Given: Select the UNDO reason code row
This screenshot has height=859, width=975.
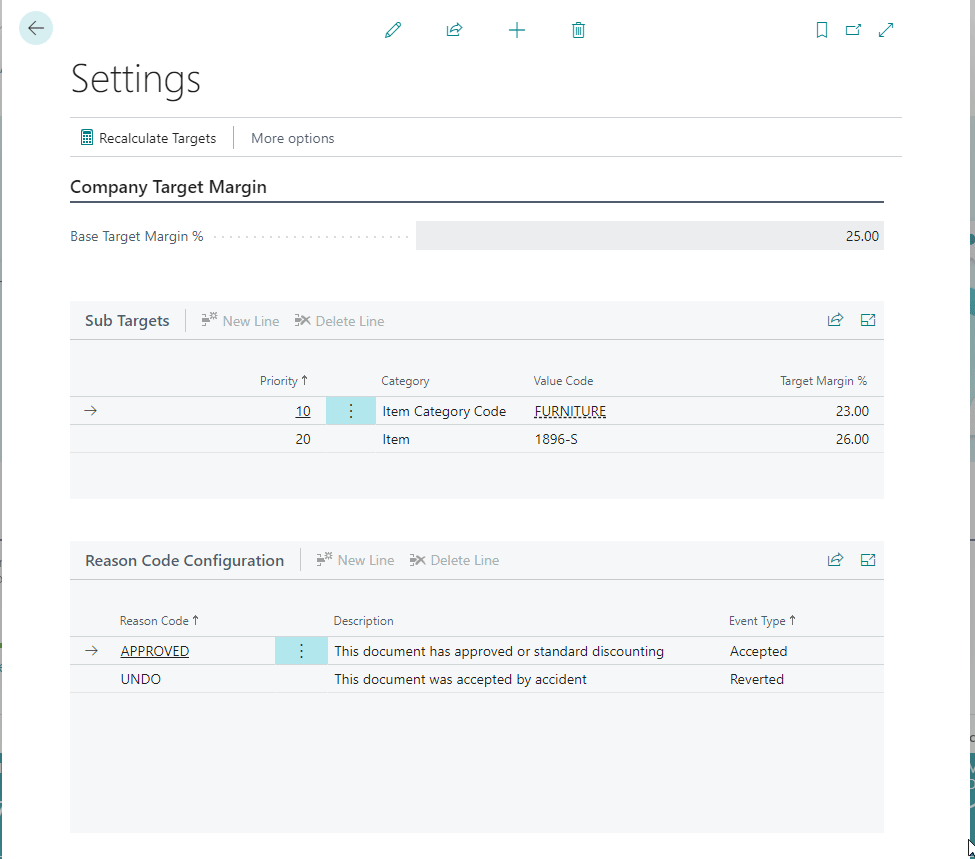Looking at the screenshot, I should tap(140, 679).
